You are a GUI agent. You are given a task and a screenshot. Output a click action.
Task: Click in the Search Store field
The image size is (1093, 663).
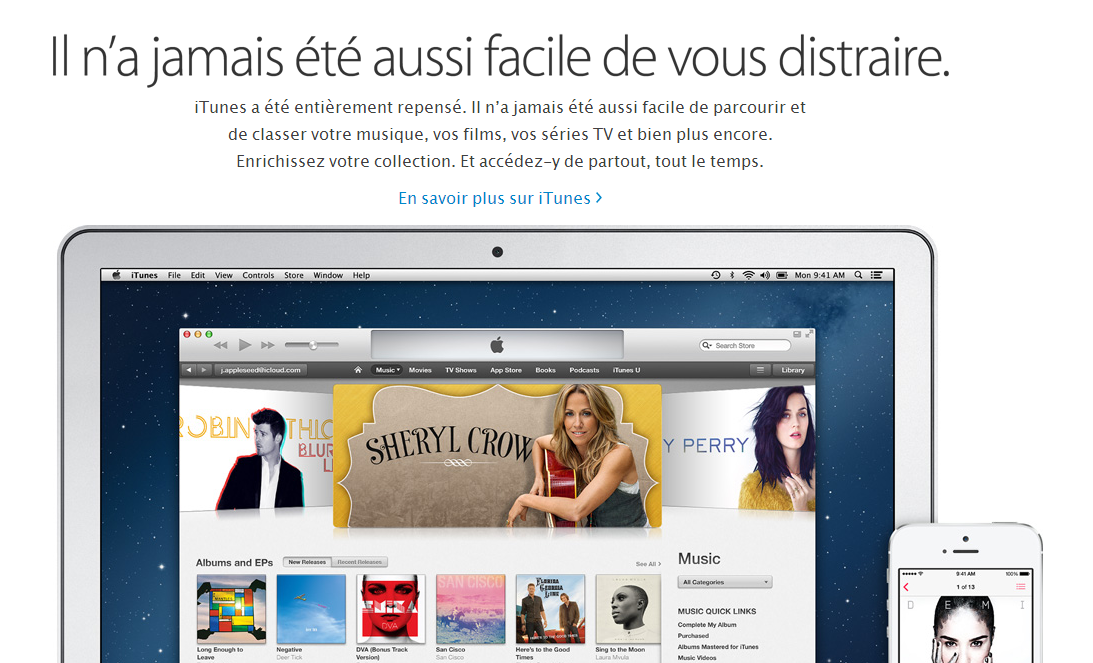[745, 345]
